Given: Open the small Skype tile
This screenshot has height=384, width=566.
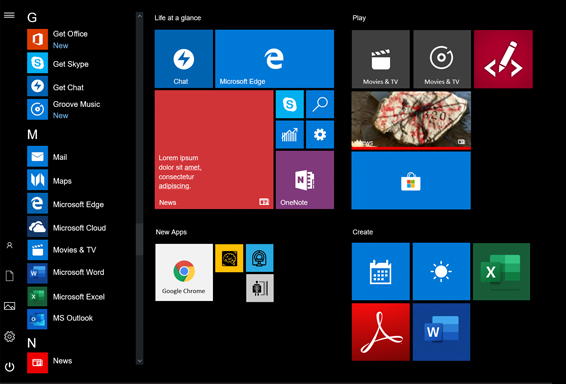Looking at the screenshot, I should coord(289,104).
